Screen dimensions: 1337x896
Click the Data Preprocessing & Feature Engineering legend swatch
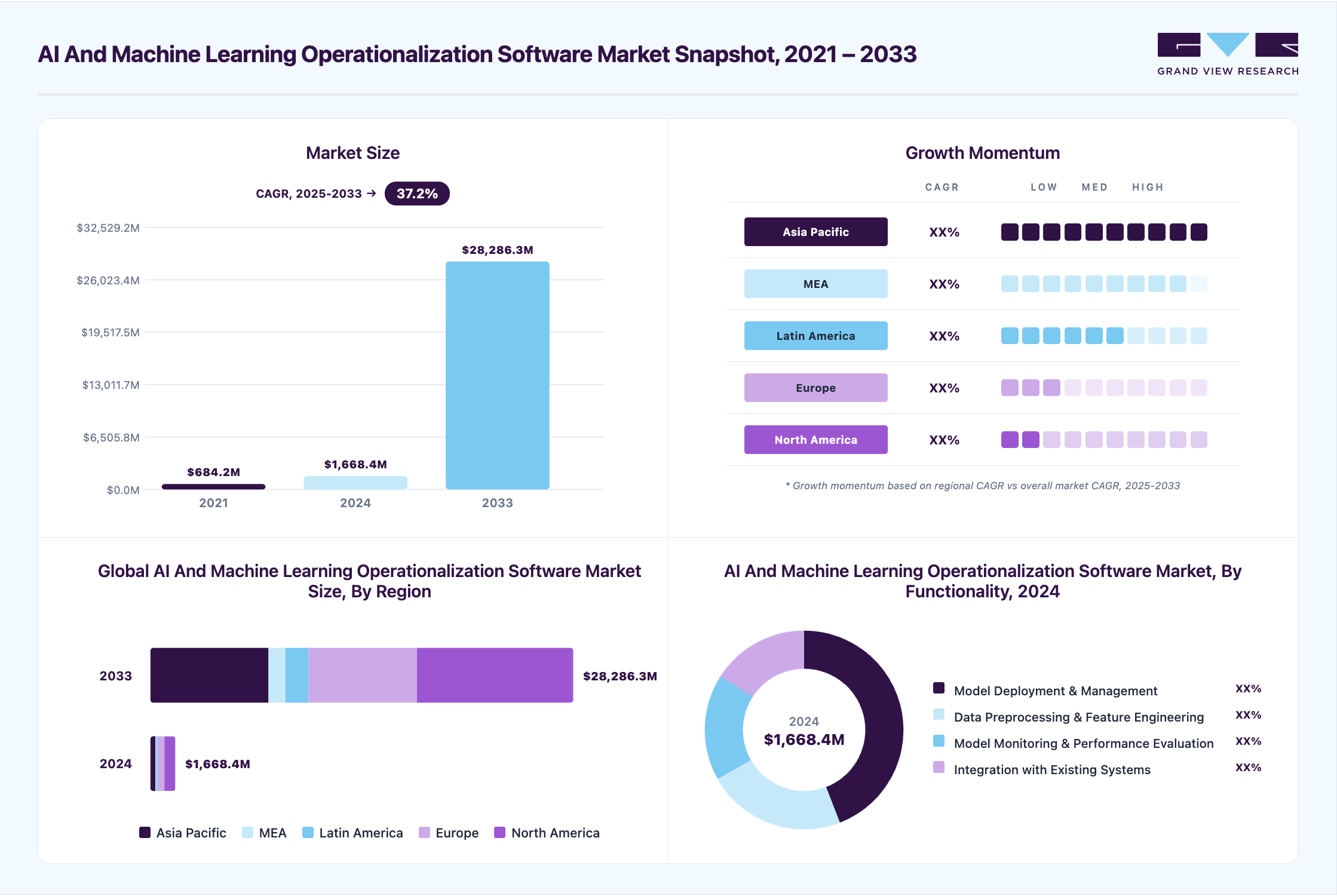point(939,714)
